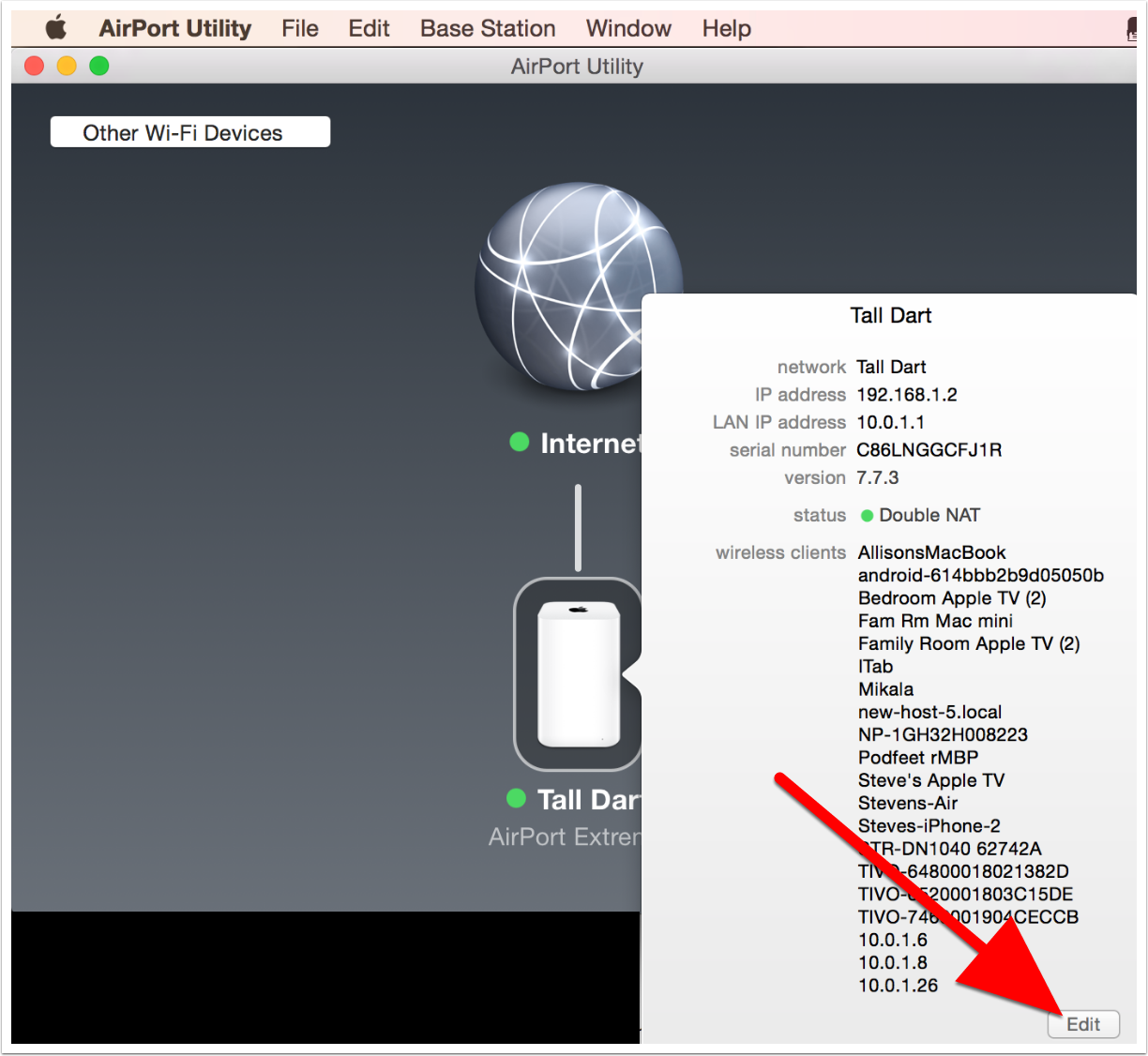The height and width of the screenshot is (1056, 1148).
Task: Click the Fam Rm Mac mini client
Action: coord(935,621)
